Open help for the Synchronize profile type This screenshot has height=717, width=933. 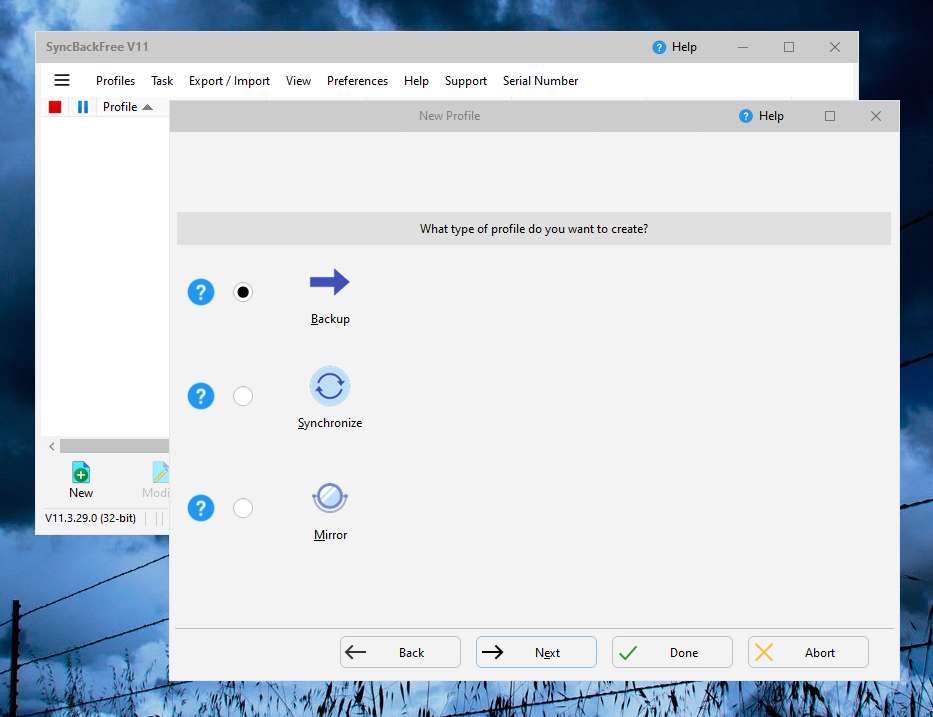click(201, 396)
